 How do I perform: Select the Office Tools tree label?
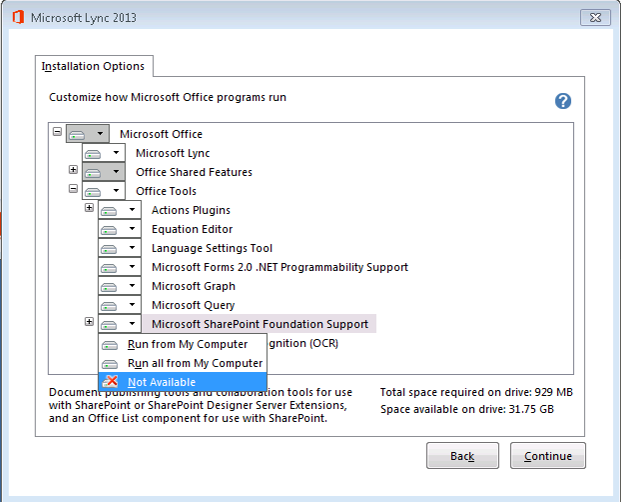point(166,191)
